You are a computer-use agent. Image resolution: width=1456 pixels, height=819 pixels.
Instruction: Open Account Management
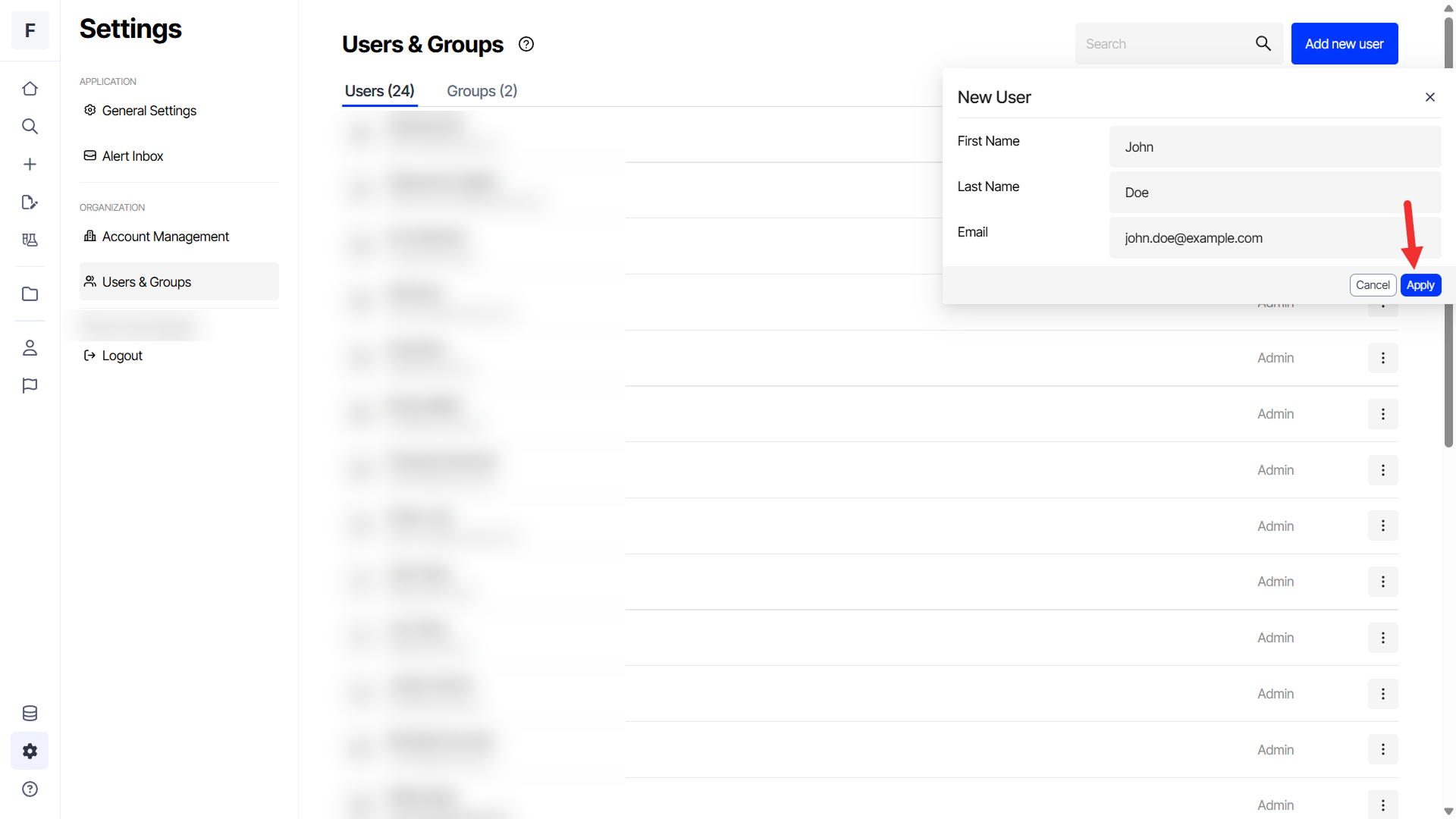[179, 237]
